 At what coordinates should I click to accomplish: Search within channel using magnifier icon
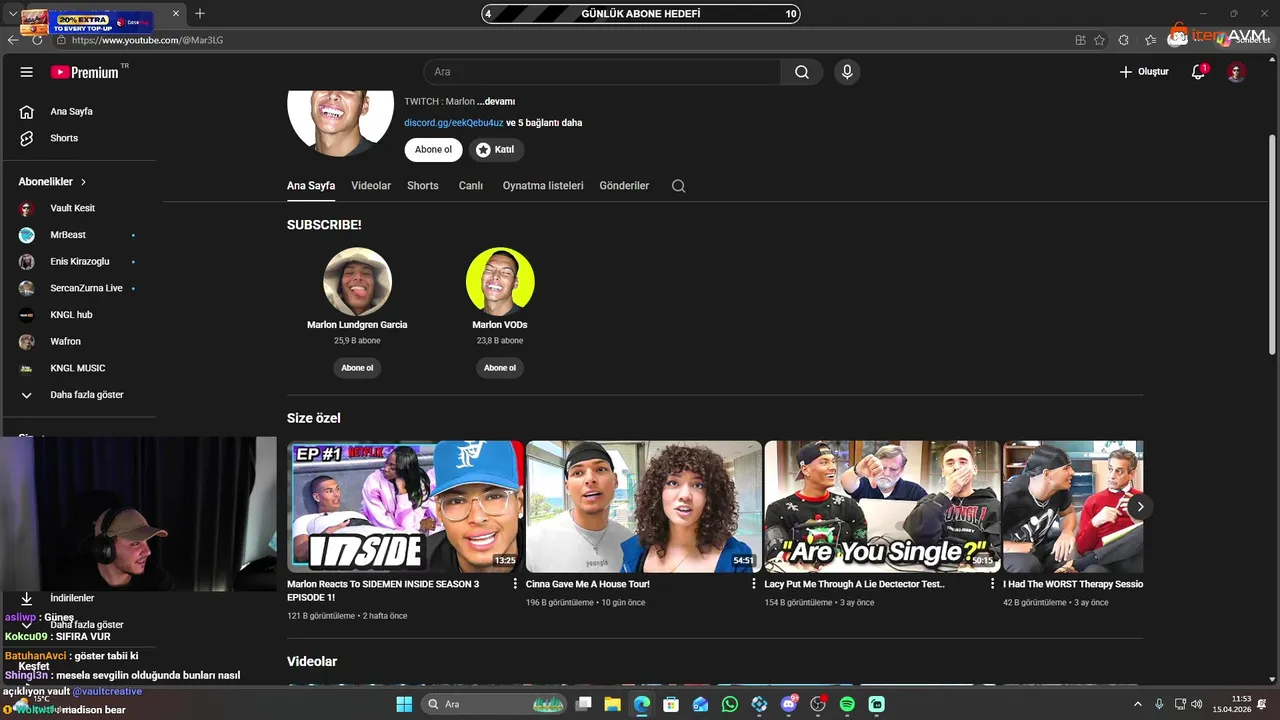(678, 186)
